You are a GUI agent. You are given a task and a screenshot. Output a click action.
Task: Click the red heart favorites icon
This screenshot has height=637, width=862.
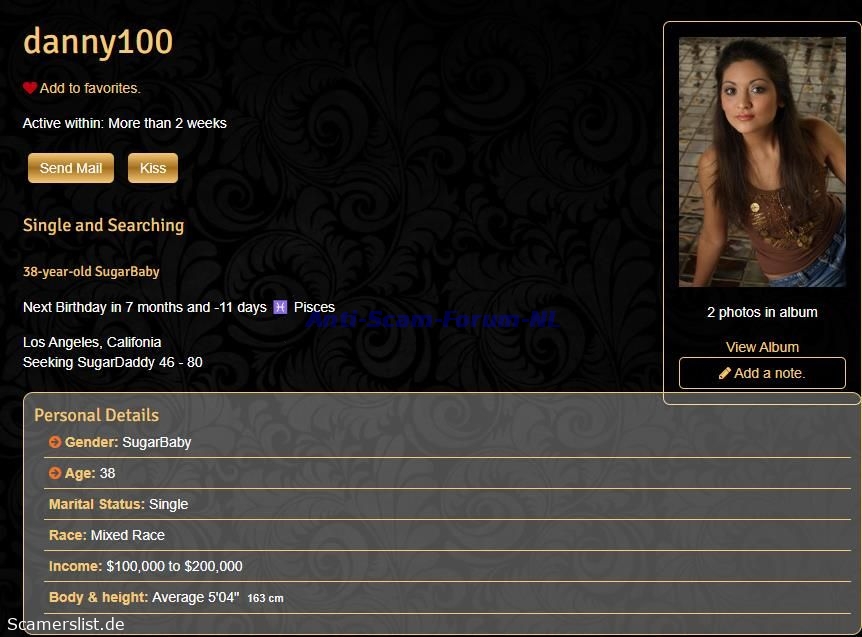[30, 88]
